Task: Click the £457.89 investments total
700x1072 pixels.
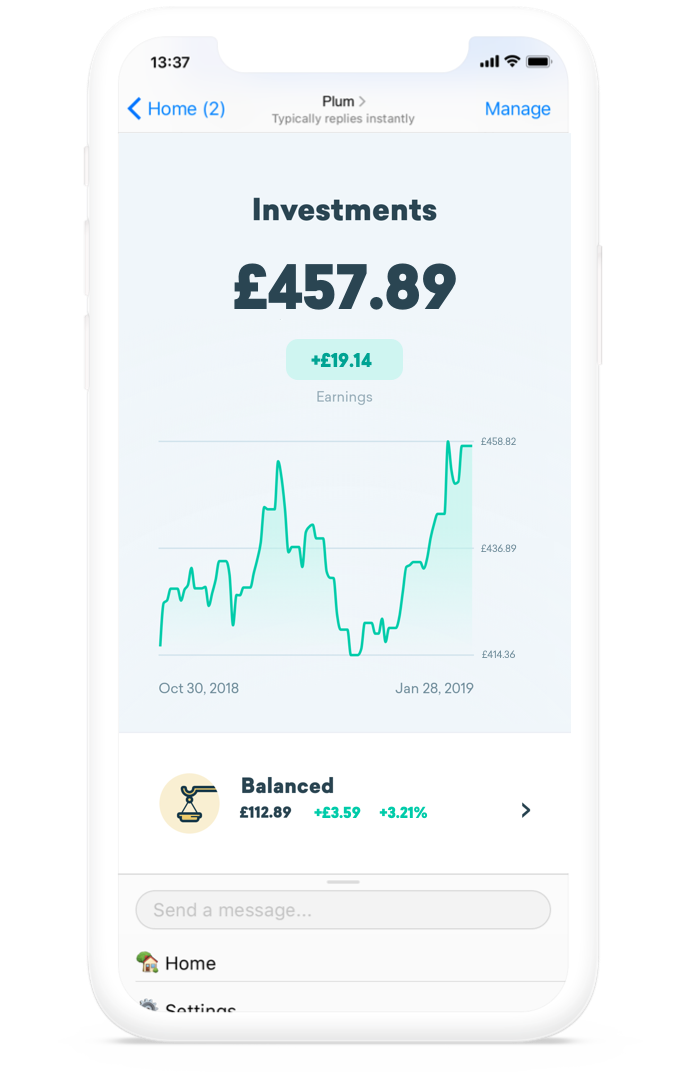Action: pyautogui.click(x=345, y=287)
